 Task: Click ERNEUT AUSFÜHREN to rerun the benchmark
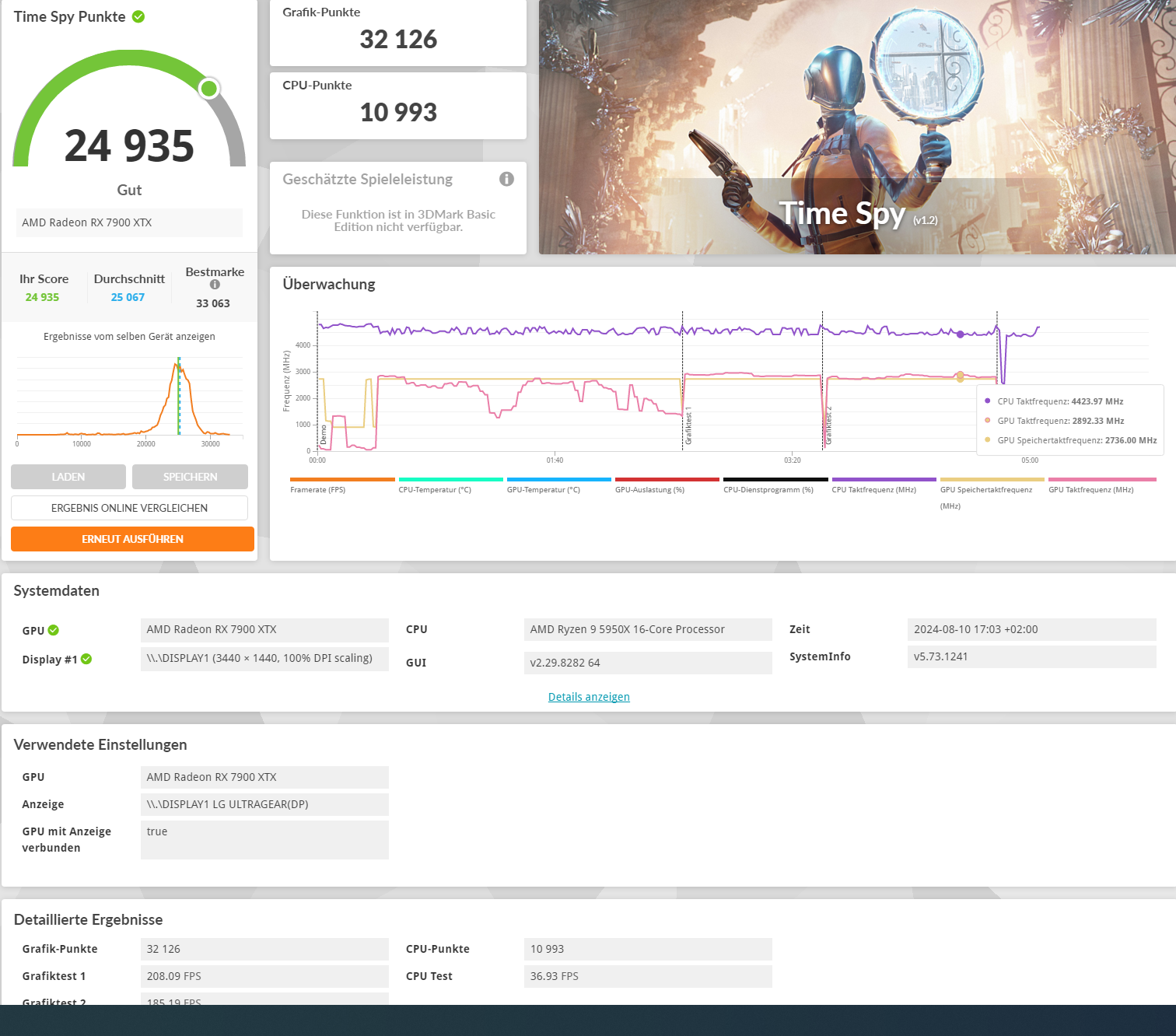(x=132, y=538)
